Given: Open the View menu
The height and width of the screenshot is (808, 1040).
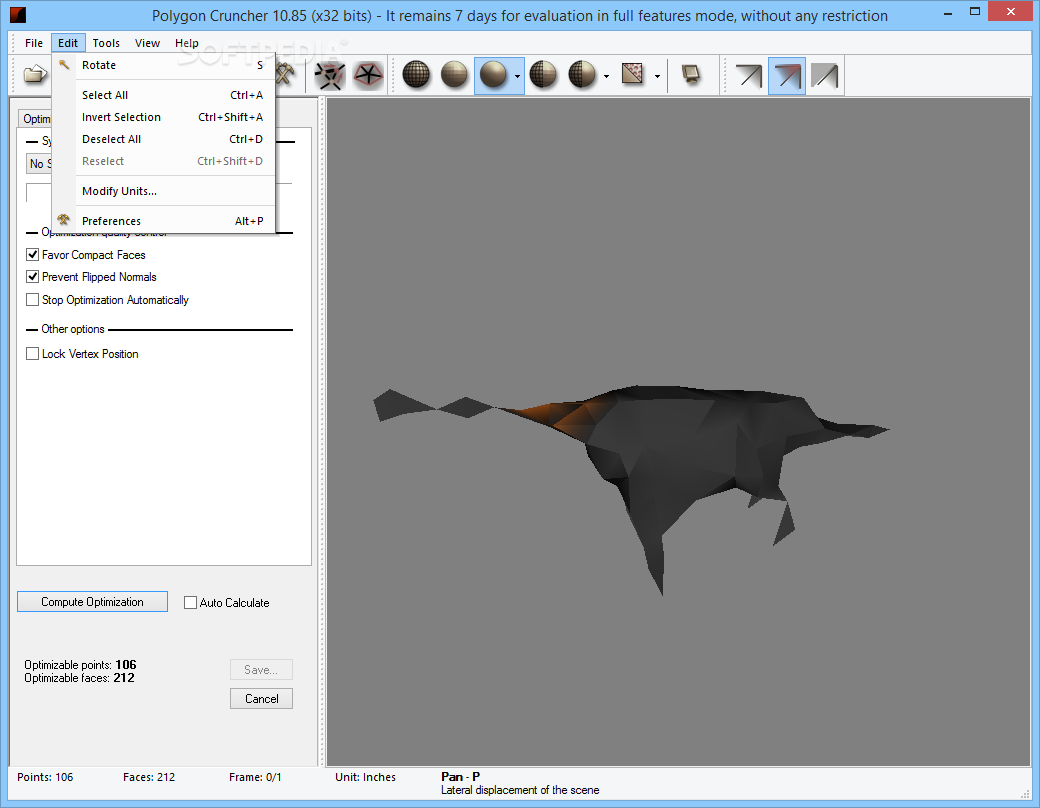Looking at the screenshot, I should [147, 42].
